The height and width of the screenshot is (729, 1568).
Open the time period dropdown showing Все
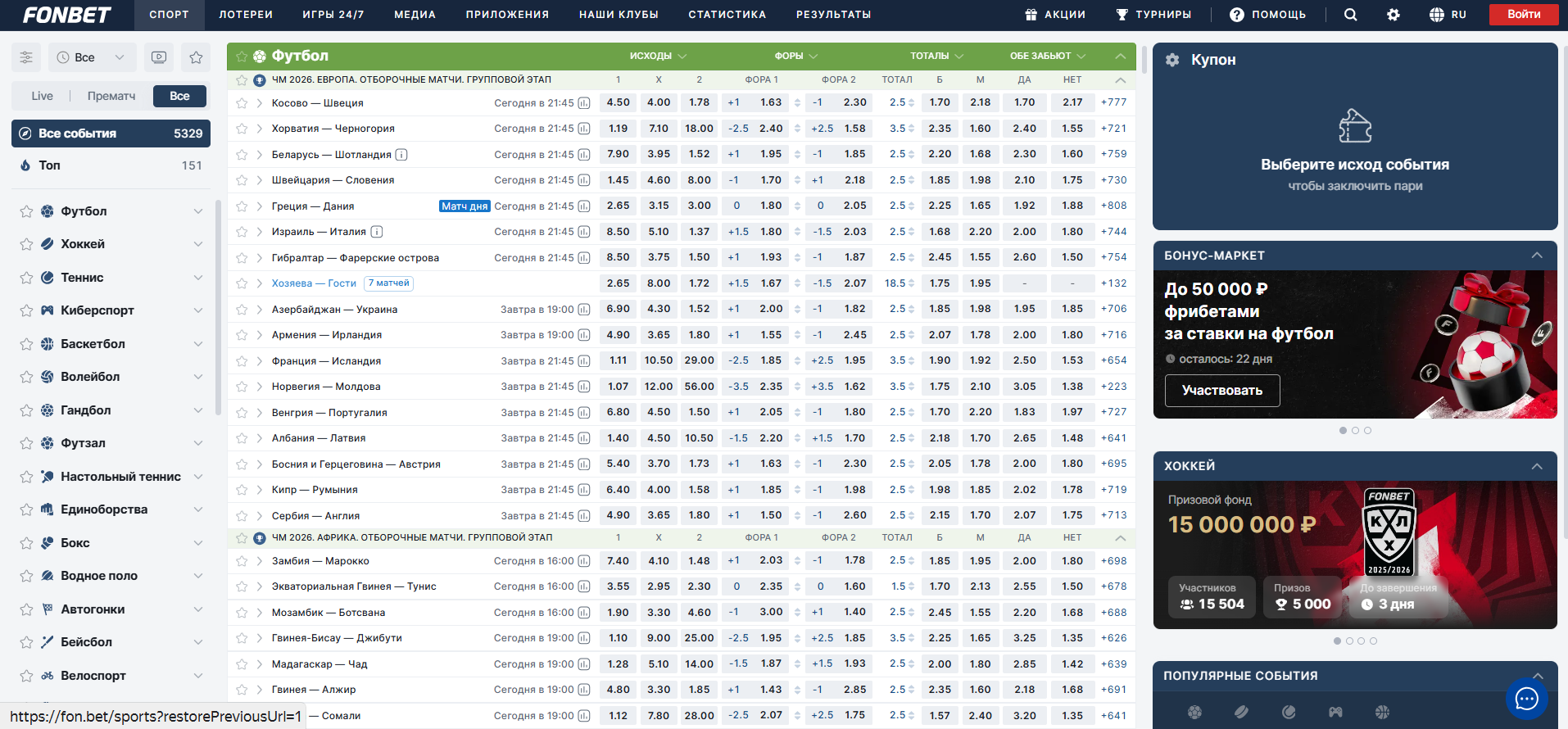coord(91,57)
